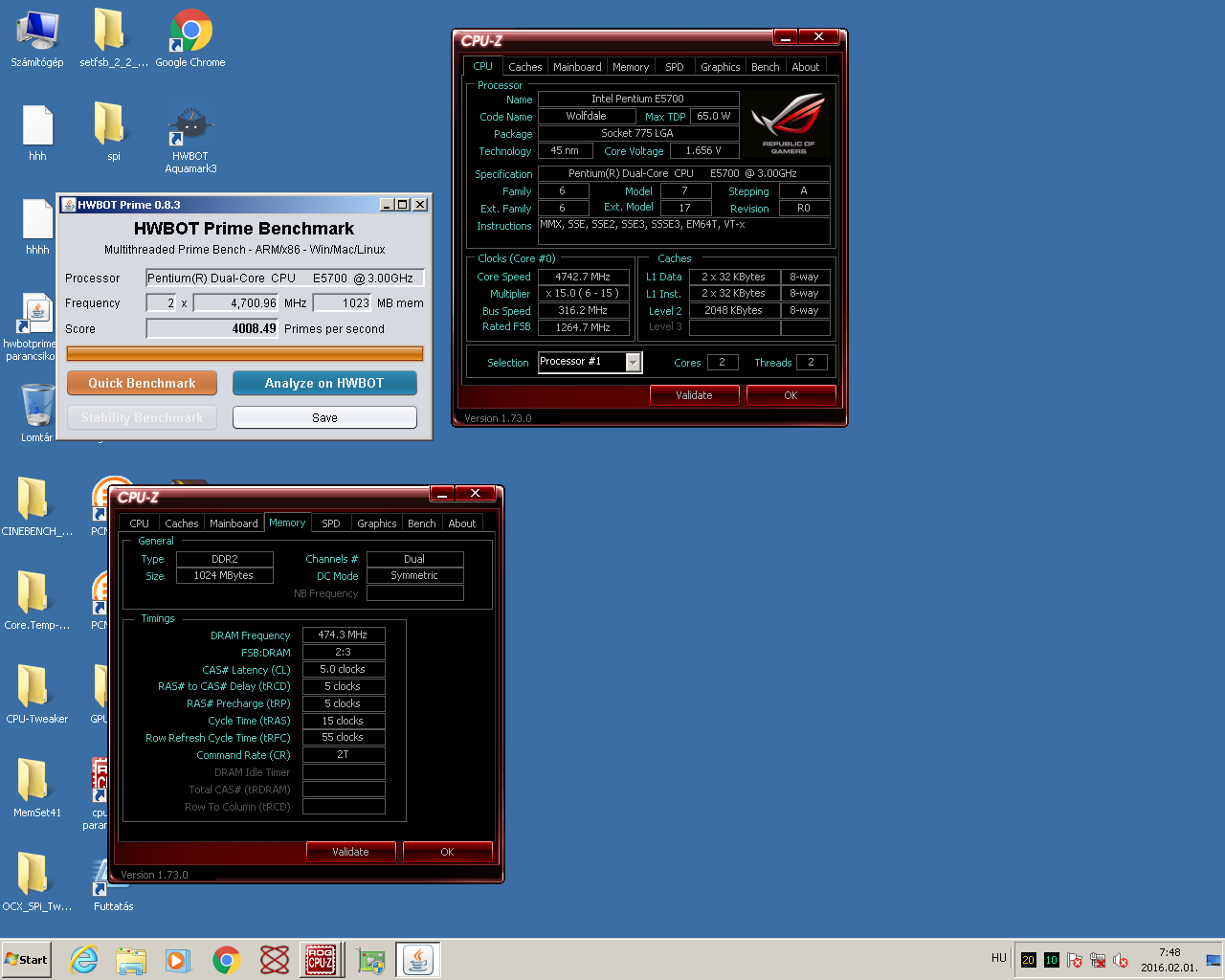This screenshot has height=980, width=1225.
Task: Open Memory tab in CPU-Z processor window
Action: pos(631,67)
